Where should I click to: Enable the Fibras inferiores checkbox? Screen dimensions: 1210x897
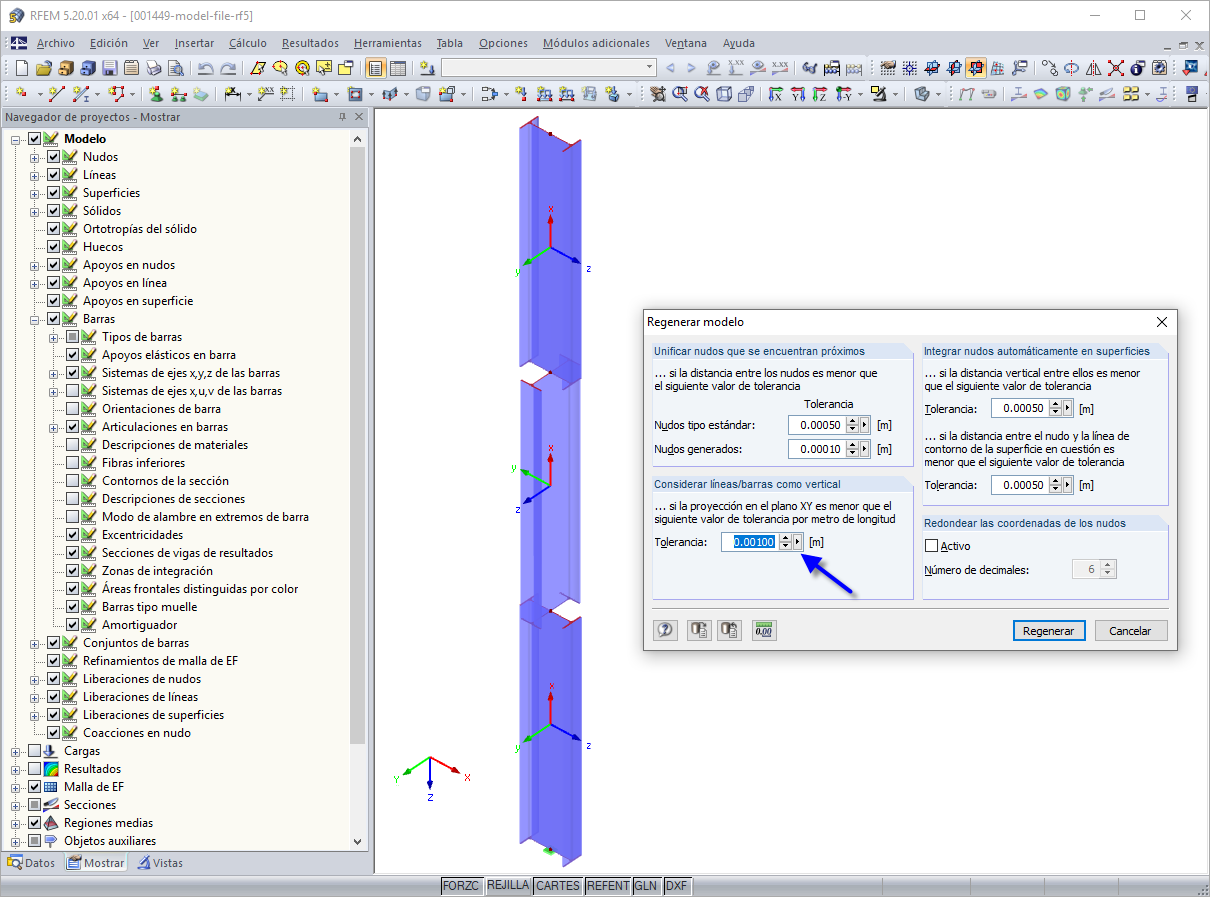pos(73,463)
